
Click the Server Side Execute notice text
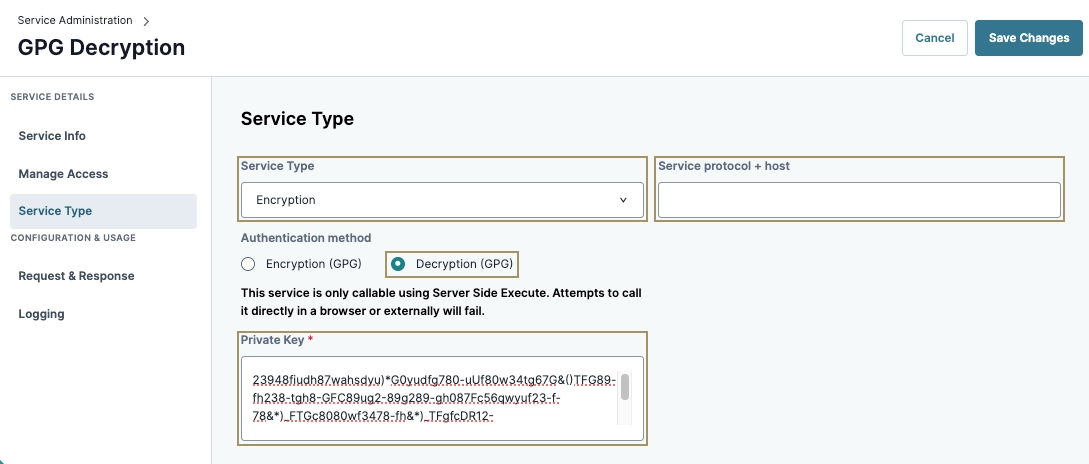click(441, 302)
